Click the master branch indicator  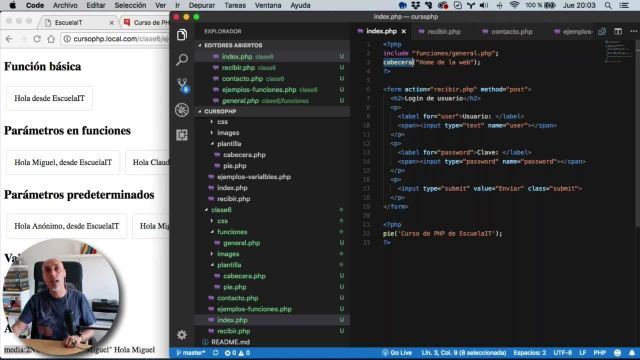[190, 353]
